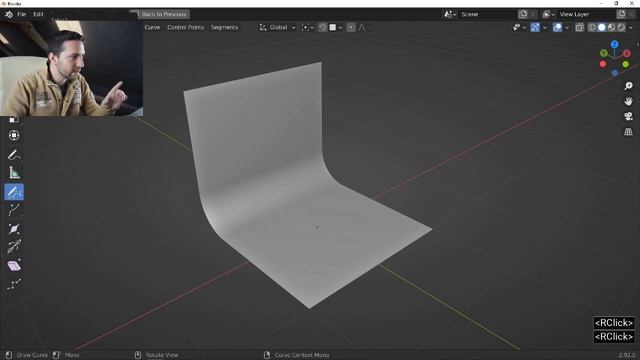Click the red X axis gizmo
Viewport: 640px width, 360px height.
coord(627,53)
